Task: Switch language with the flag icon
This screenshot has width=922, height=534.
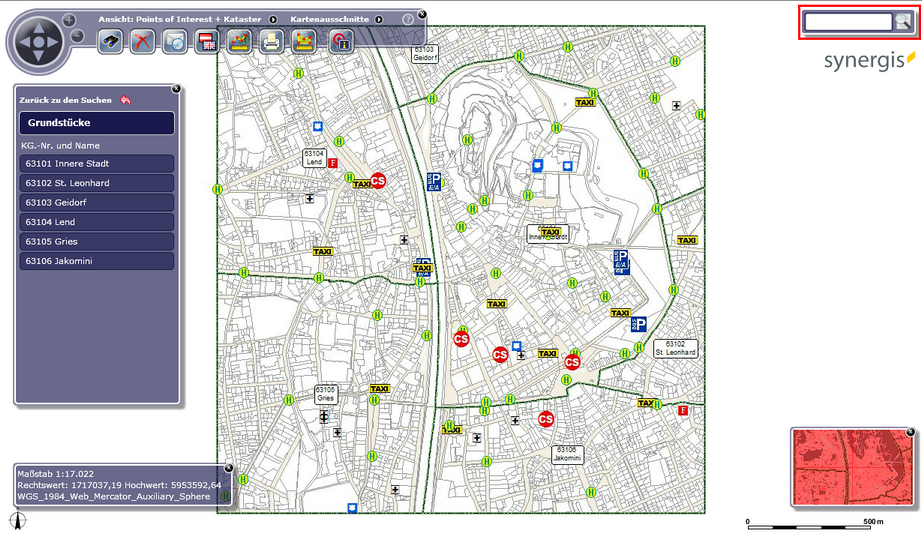Action: pyautogui.click(x=207, y=41)
